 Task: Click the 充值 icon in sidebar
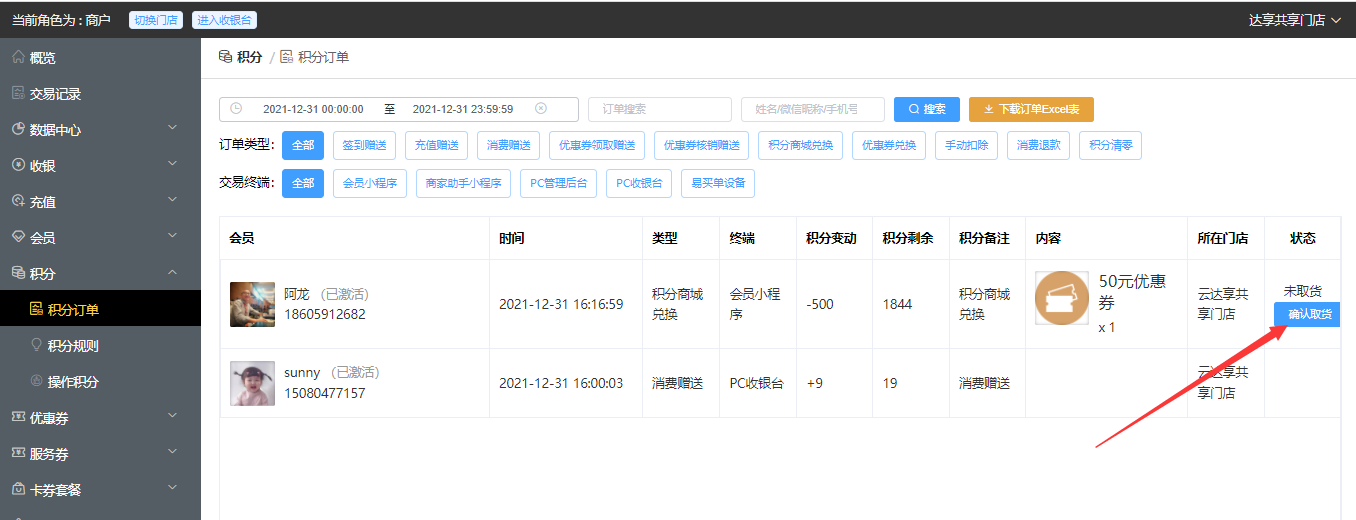[x=18, y=201]
